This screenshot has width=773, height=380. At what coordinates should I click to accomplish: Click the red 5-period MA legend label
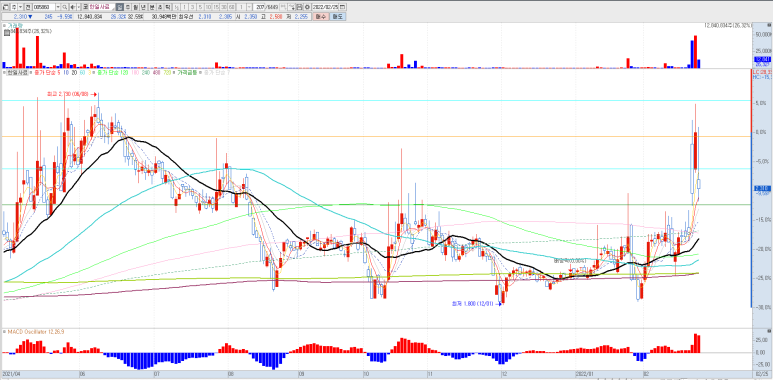59,72
